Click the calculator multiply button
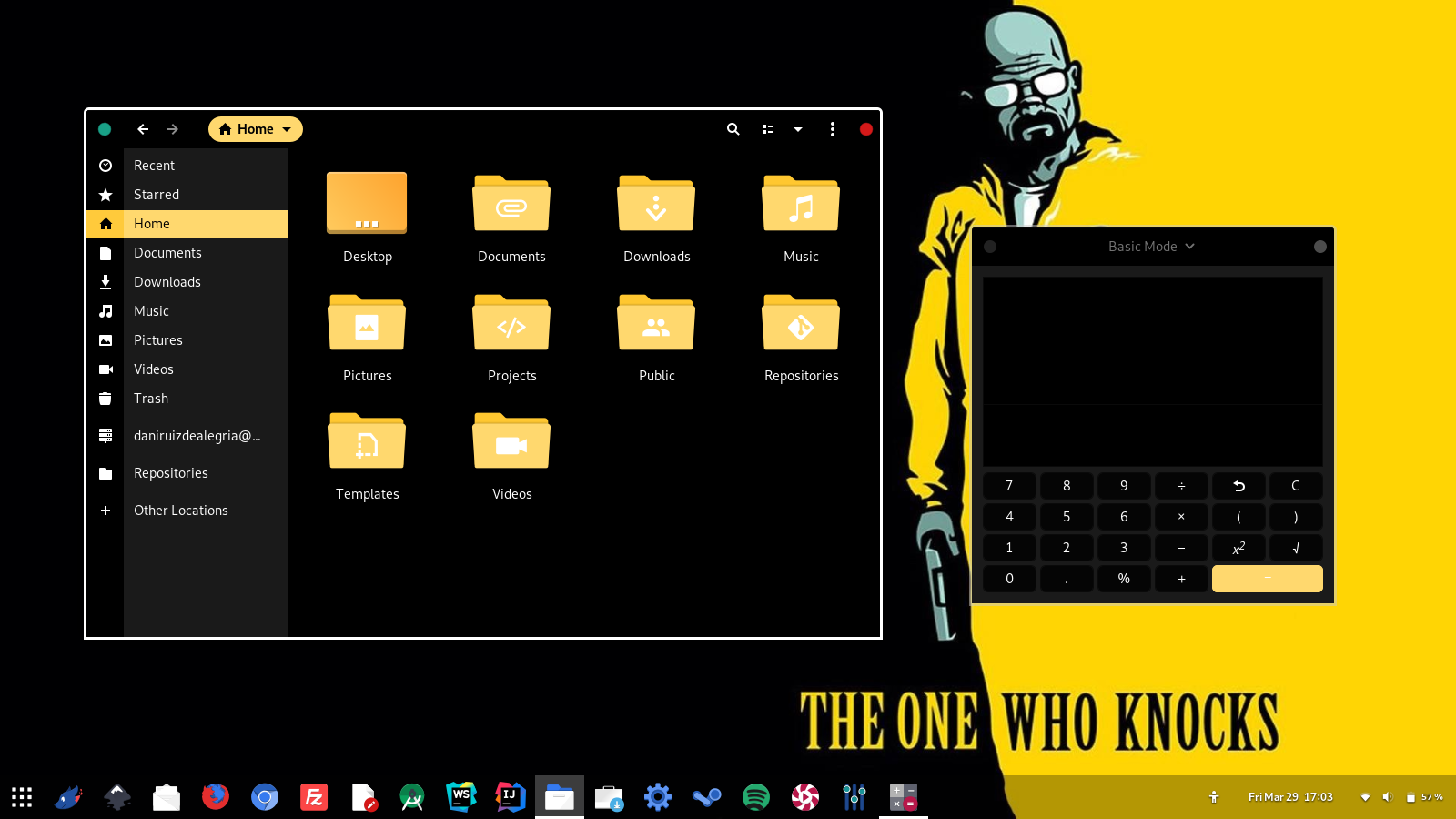 point(1181,517)
